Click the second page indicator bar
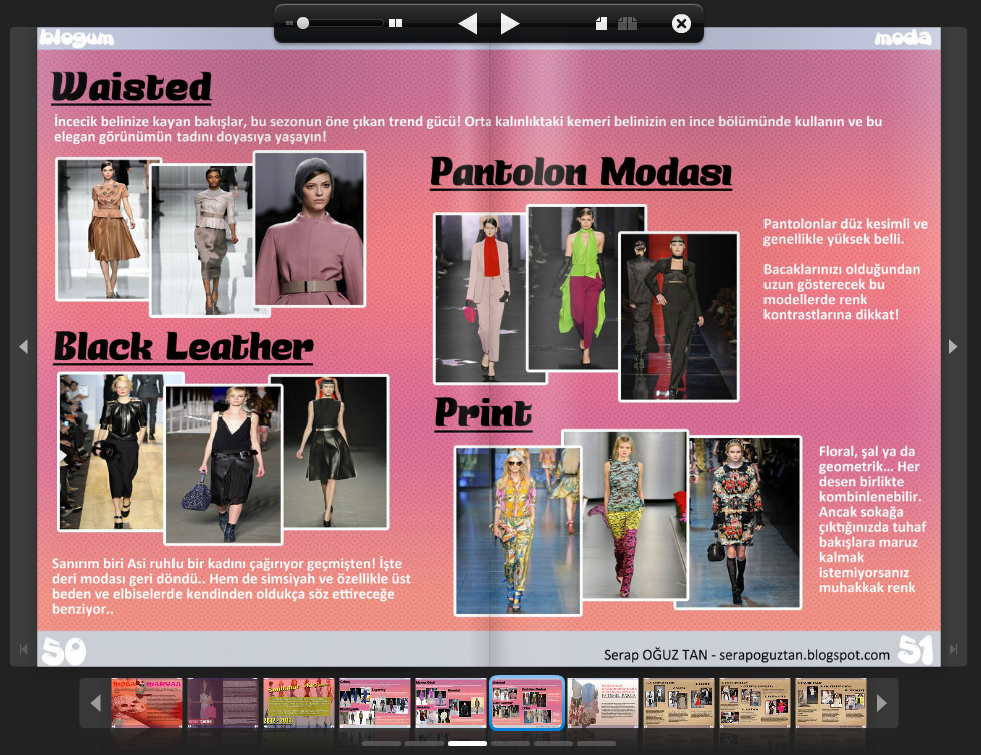981x755 pixels. (424, 744)
